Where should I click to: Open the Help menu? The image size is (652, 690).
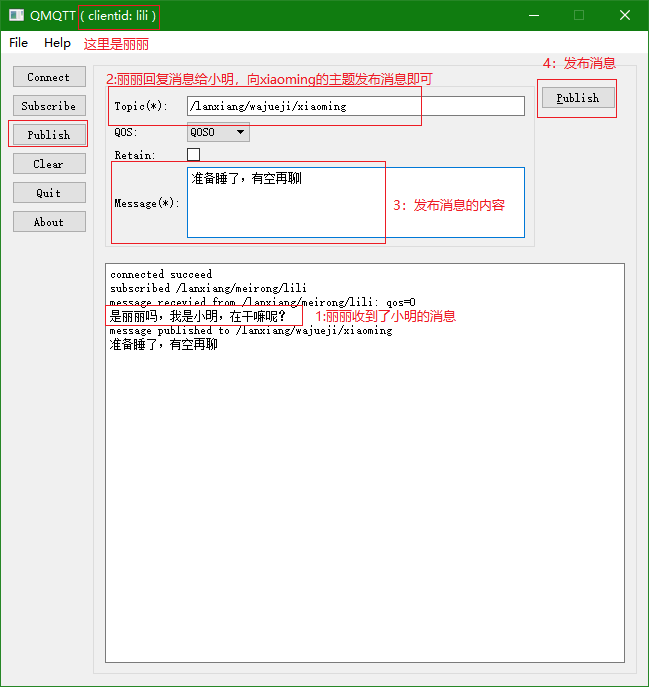click(57, 43)
